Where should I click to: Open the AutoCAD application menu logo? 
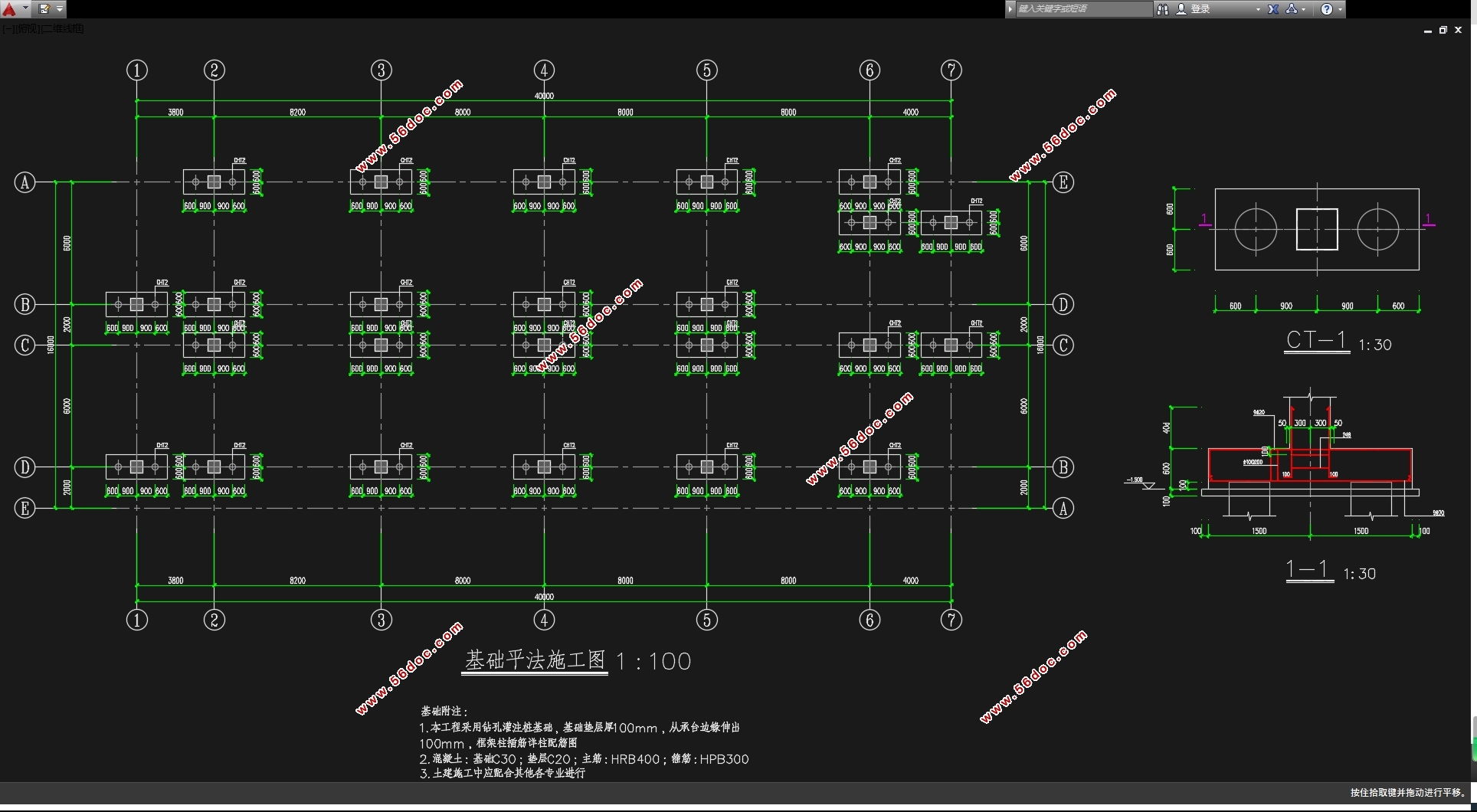click(x=9, y=9)
